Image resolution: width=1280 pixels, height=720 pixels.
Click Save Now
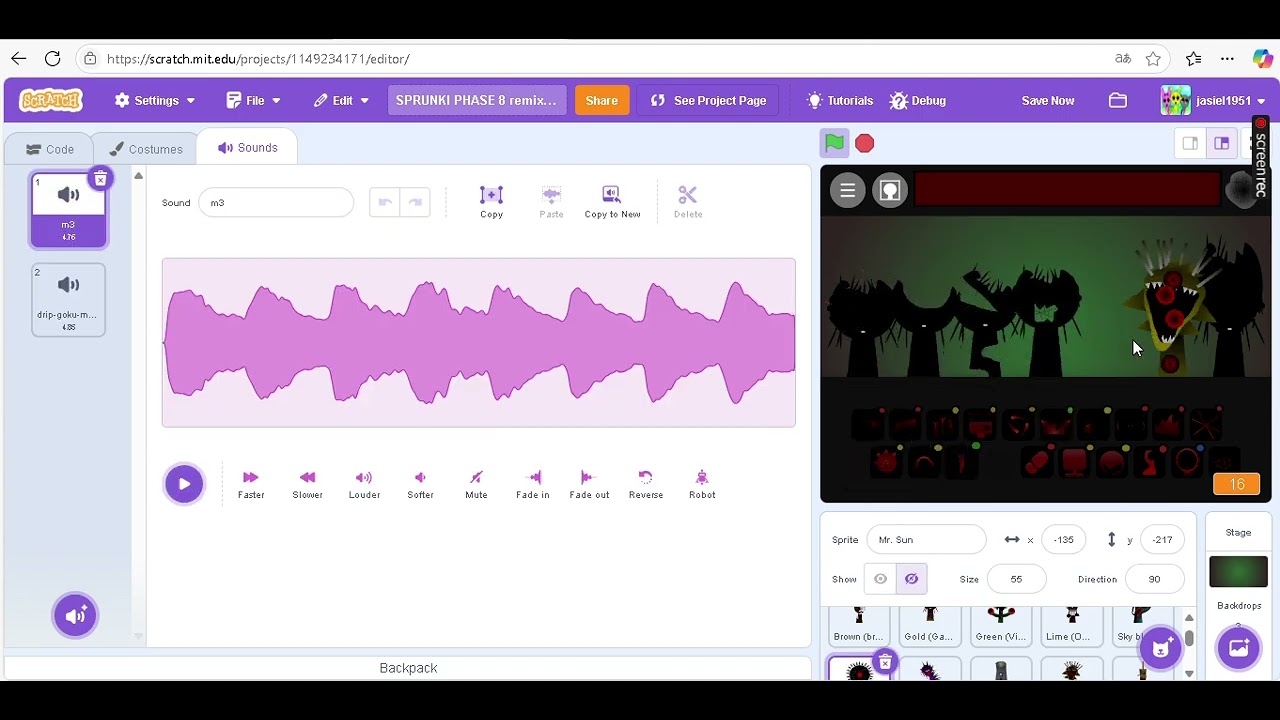pyautogui.click(x=1048, y=100)
